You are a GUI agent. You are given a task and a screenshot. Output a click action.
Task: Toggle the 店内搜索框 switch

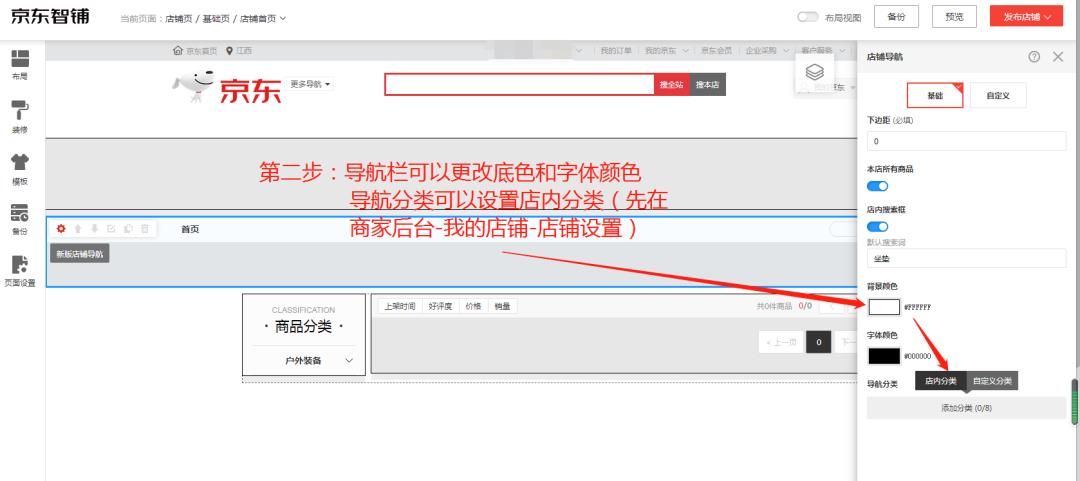click(x=878, y=227)
